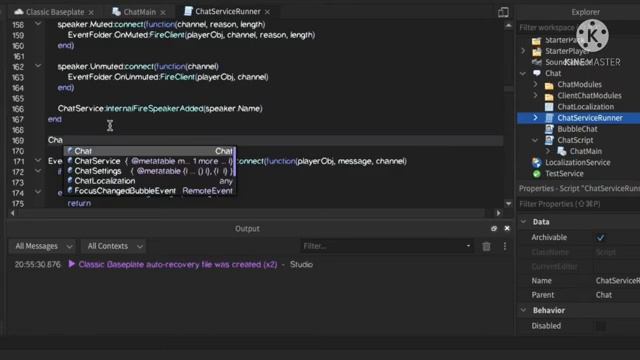Collapse the Data properties section
The width and height of the screenshot is (640, 360).
pos(523,221)
